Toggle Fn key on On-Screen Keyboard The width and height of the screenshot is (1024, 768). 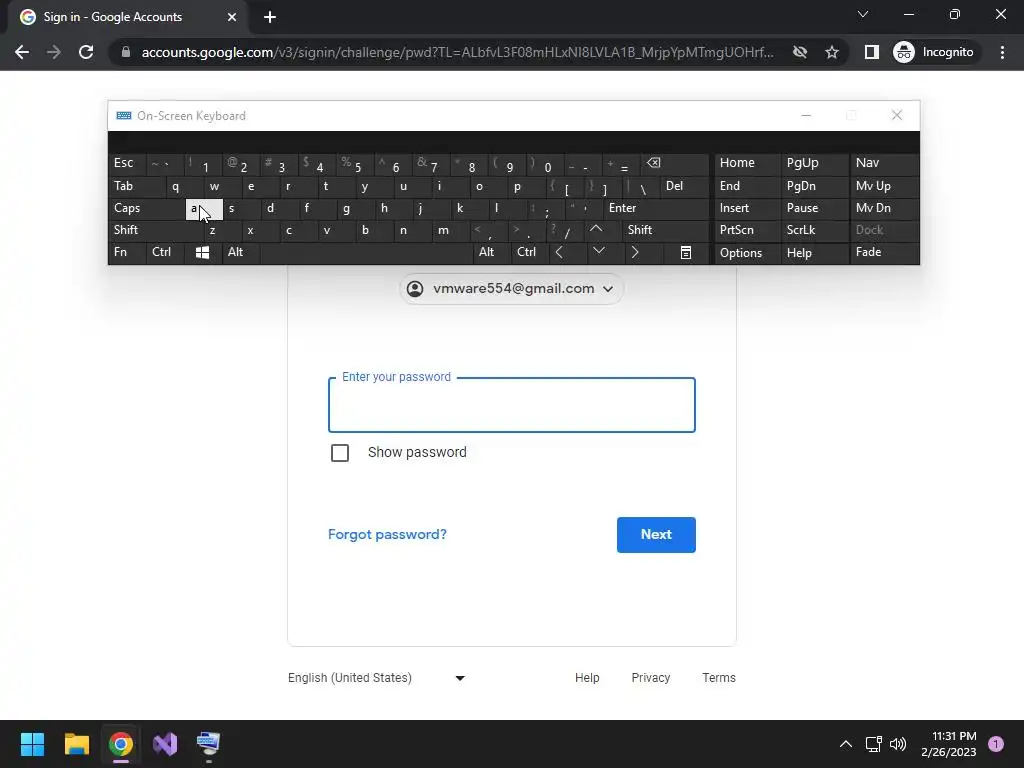tap(127, 252)
